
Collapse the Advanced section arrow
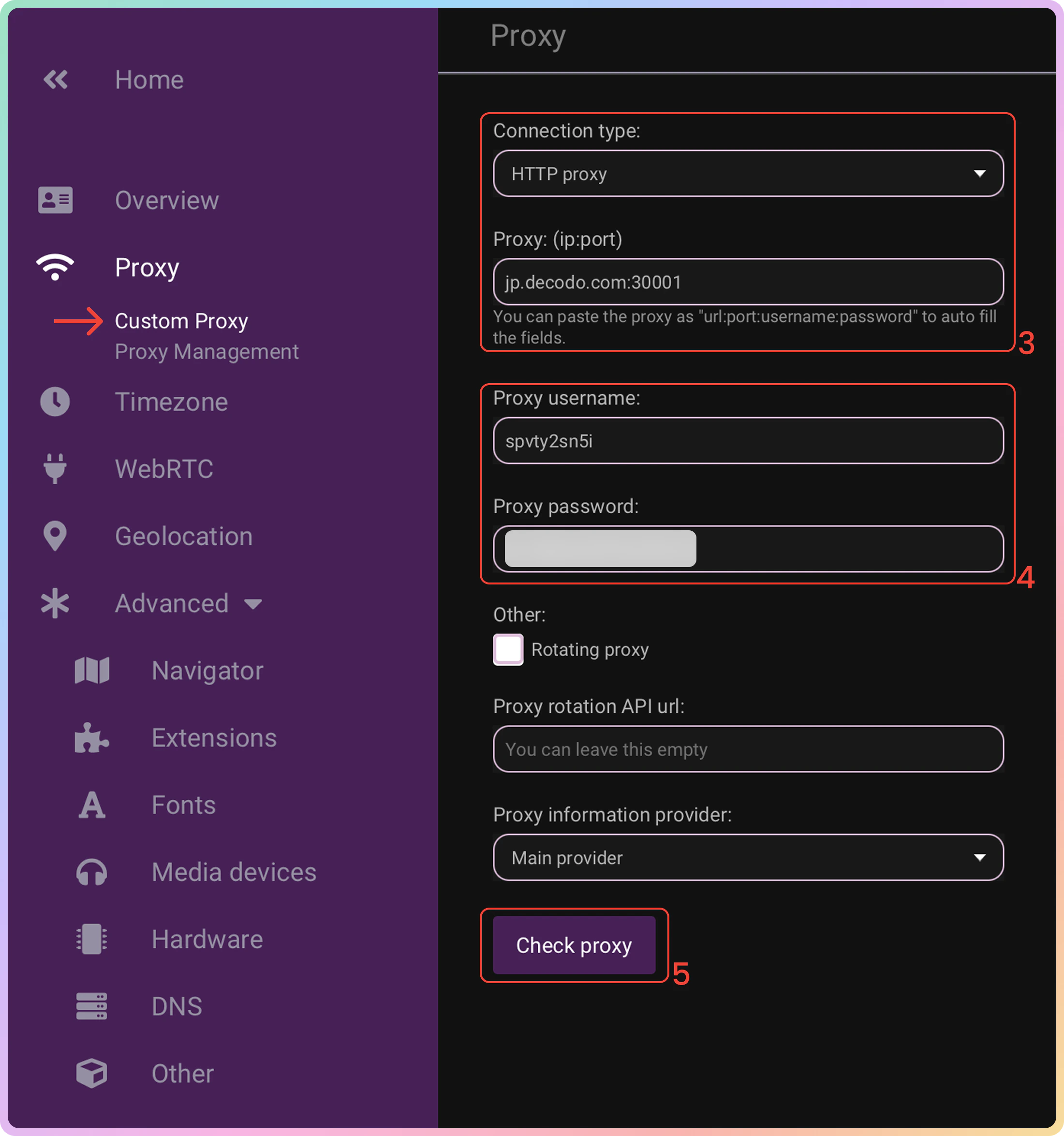(x=253, y=604)
